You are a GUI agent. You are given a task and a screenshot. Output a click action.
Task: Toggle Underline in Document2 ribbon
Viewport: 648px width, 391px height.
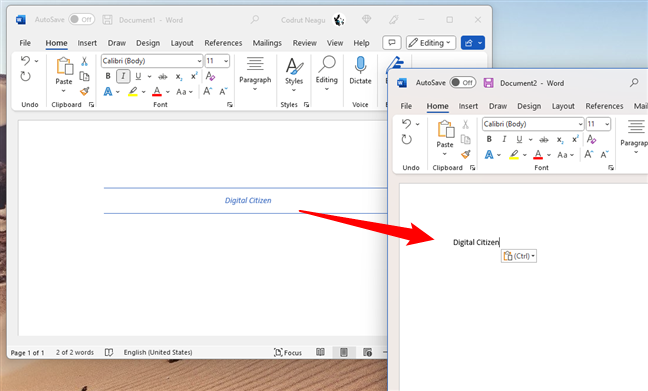coord(519,139)
